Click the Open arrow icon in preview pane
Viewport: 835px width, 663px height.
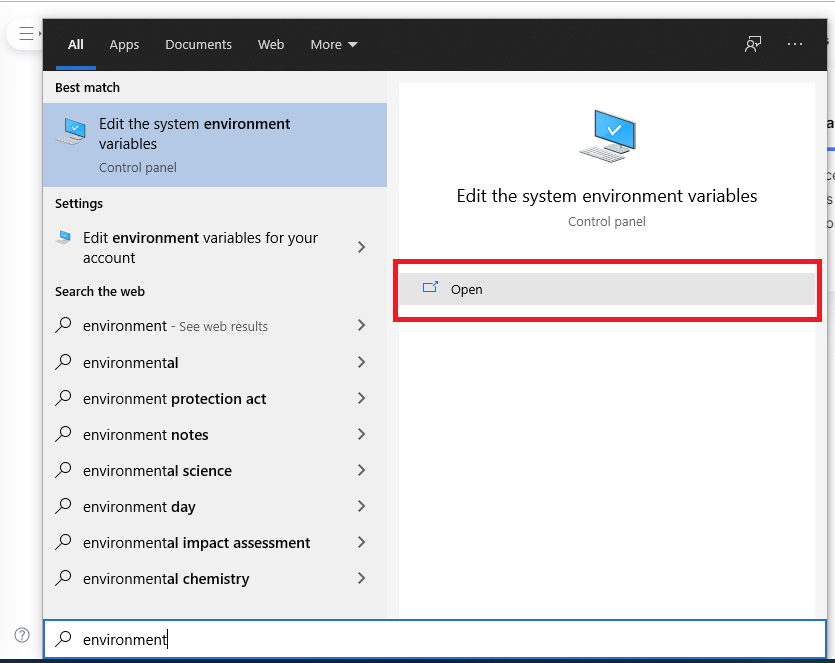pyautogui.click(x=430, y=288)
